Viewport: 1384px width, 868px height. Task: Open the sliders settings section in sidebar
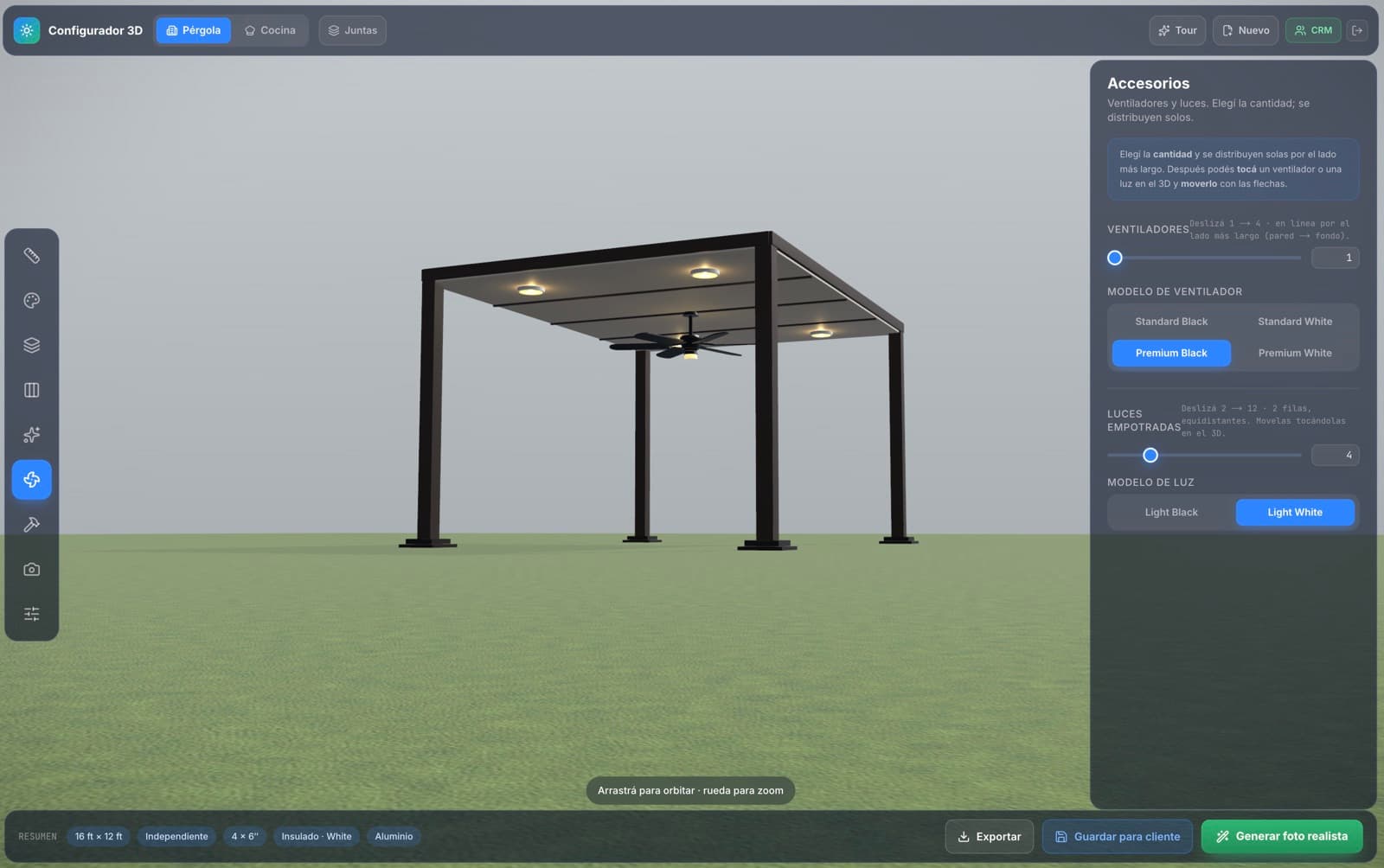coord(32,614)
